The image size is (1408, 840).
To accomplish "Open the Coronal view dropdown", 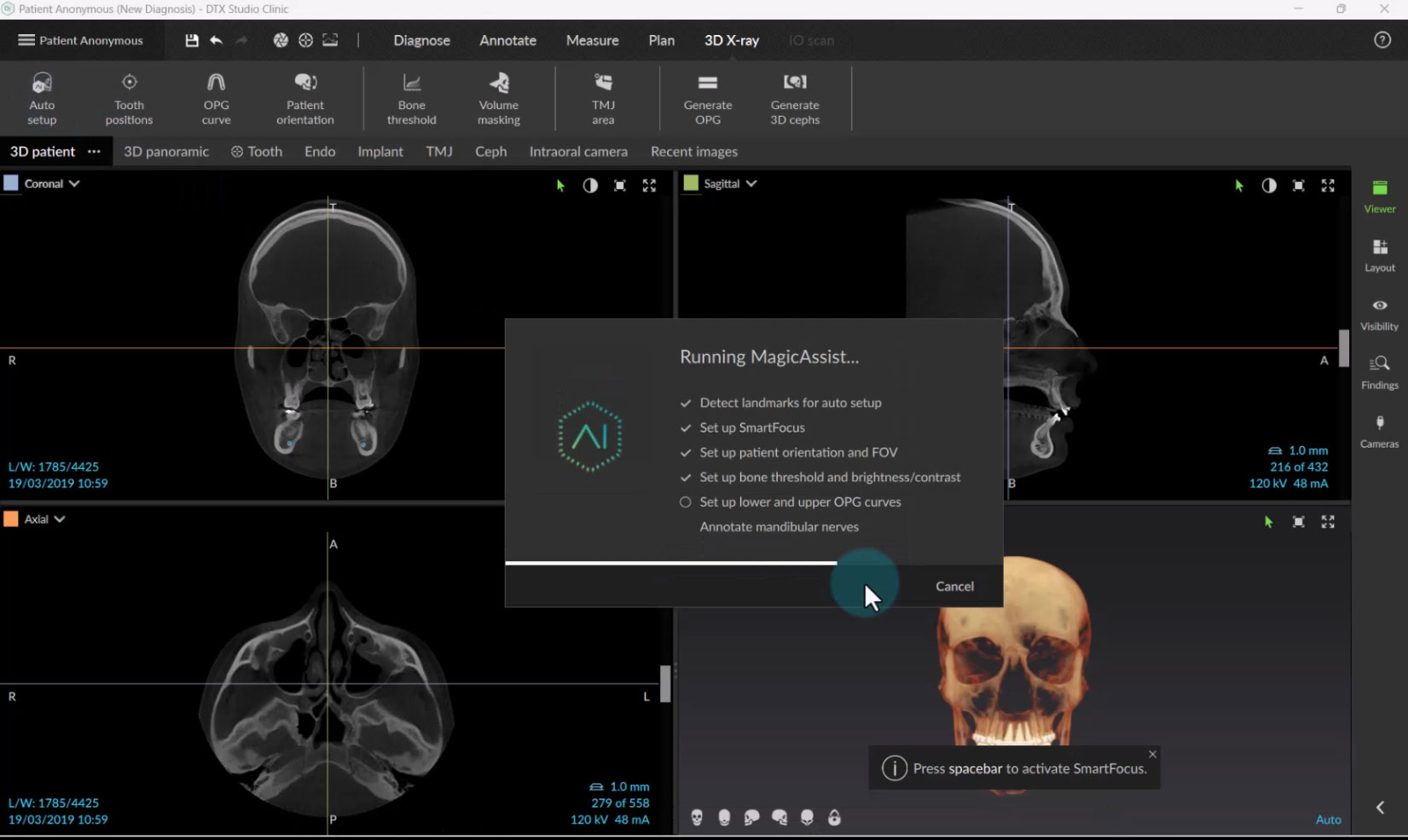I will tap(74, 183).
